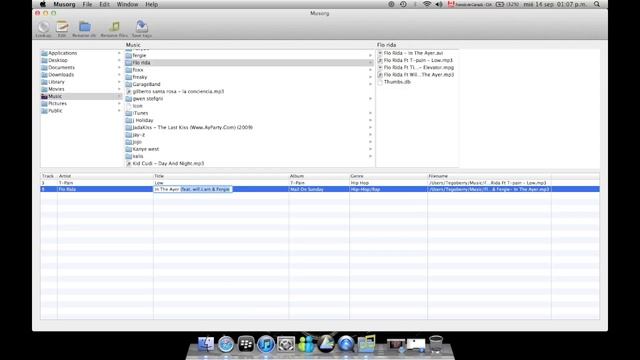
Task: Open the Help menu
Action: (x=151, y=4)
